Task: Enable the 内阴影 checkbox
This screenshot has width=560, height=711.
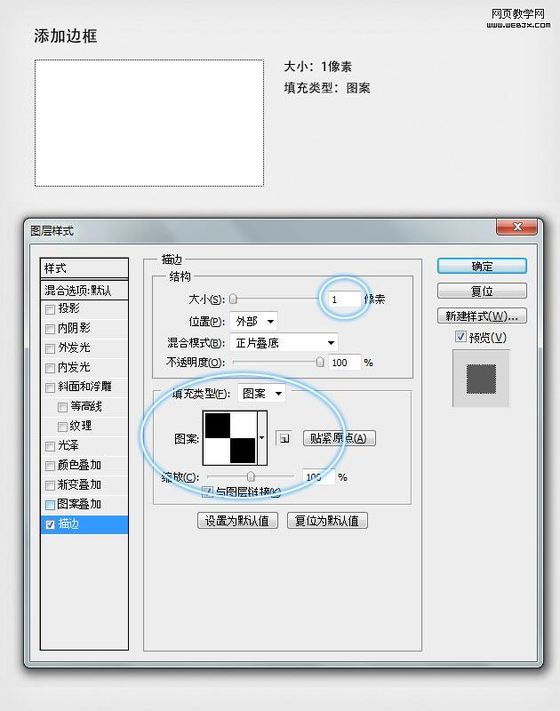Action: tap(50, 329)
